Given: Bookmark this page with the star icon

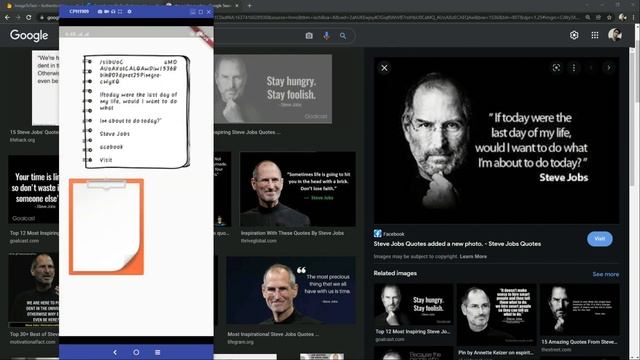Looking at the screenshot, I should (x=609, y=18).
